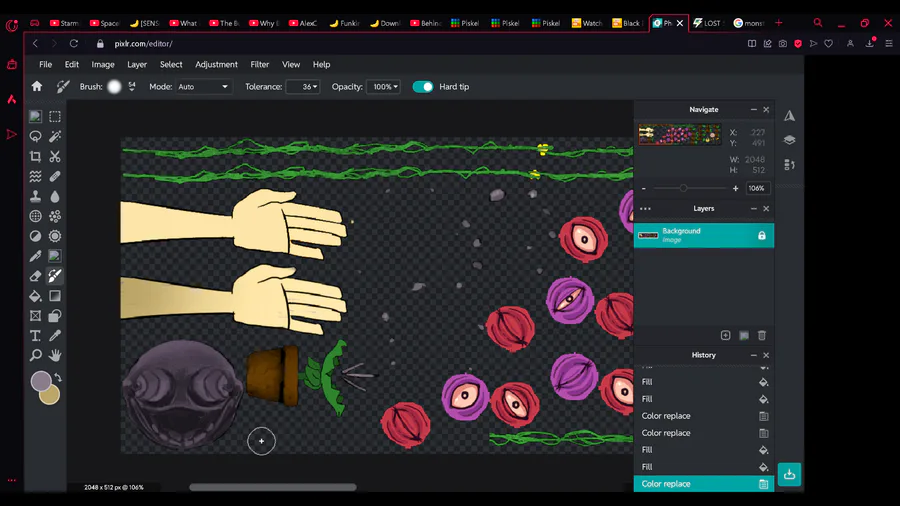The height and width of the screenshot is (506, 900).
Task: Open the View menu
Action: coord(291,64)
